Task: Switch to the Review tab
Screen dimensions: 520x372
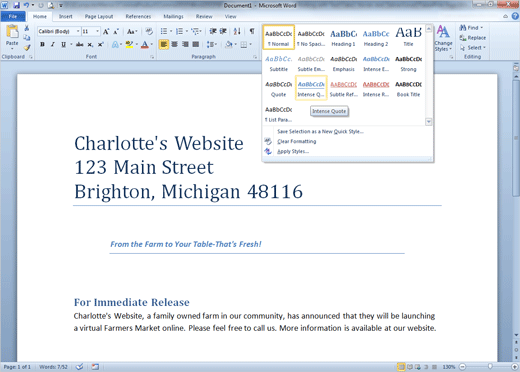Action: 204,16
